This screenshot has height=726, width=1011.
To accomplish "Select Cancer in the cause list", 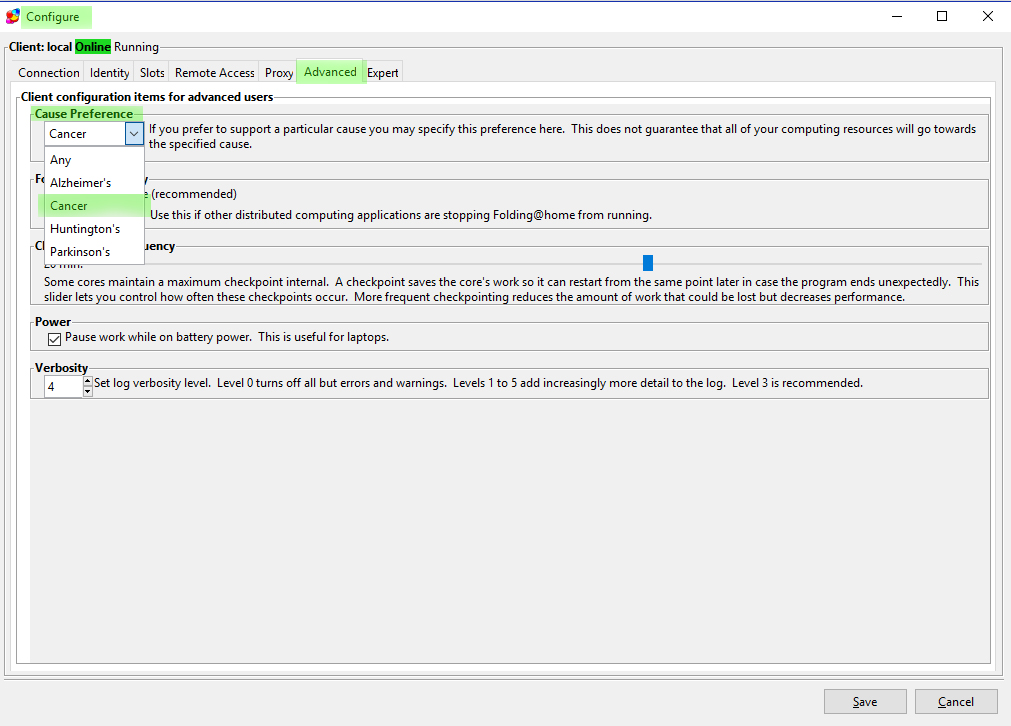I will coord(94,206).
